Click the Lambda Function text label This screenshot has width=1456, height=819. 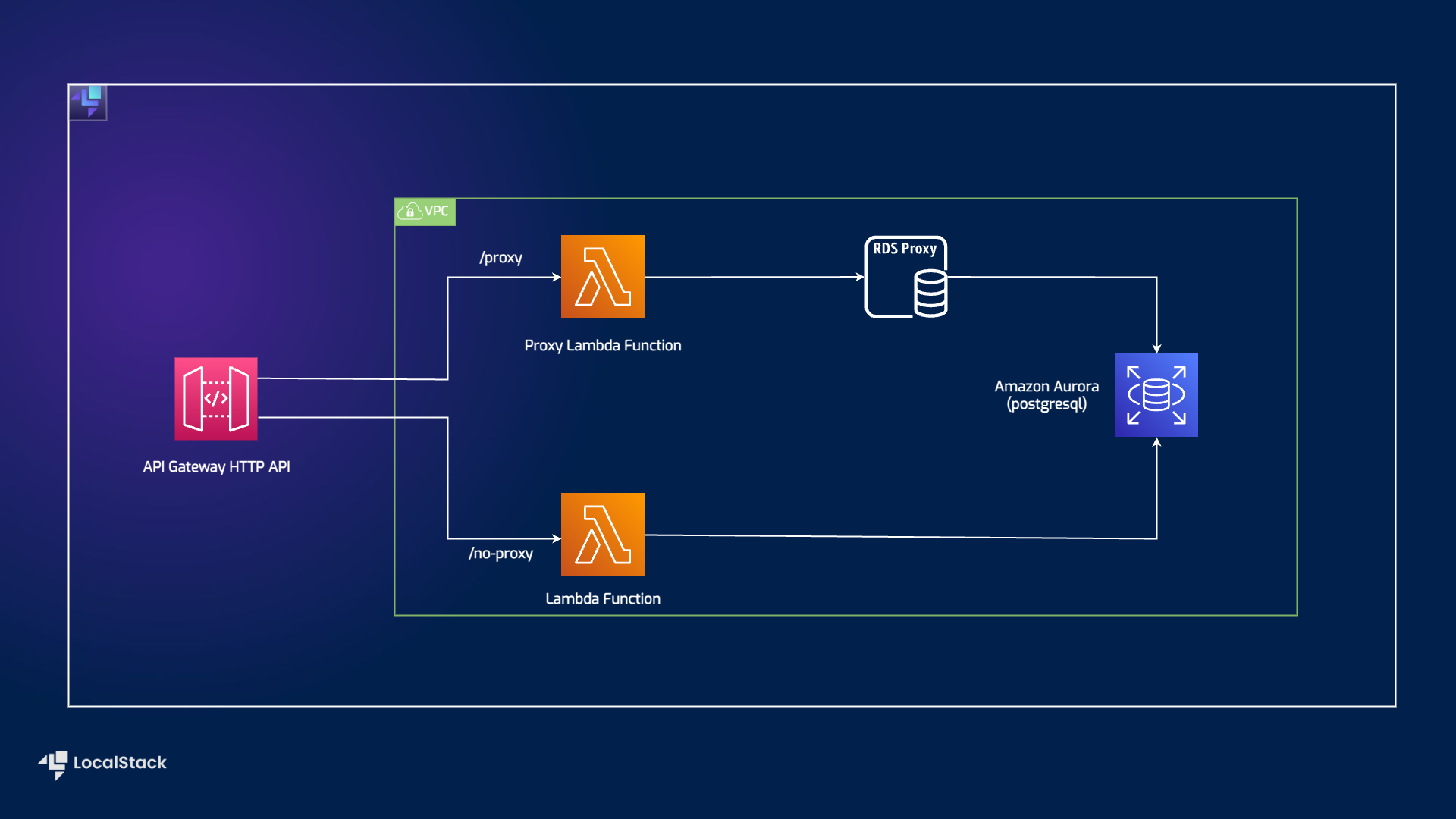[603, 599]
